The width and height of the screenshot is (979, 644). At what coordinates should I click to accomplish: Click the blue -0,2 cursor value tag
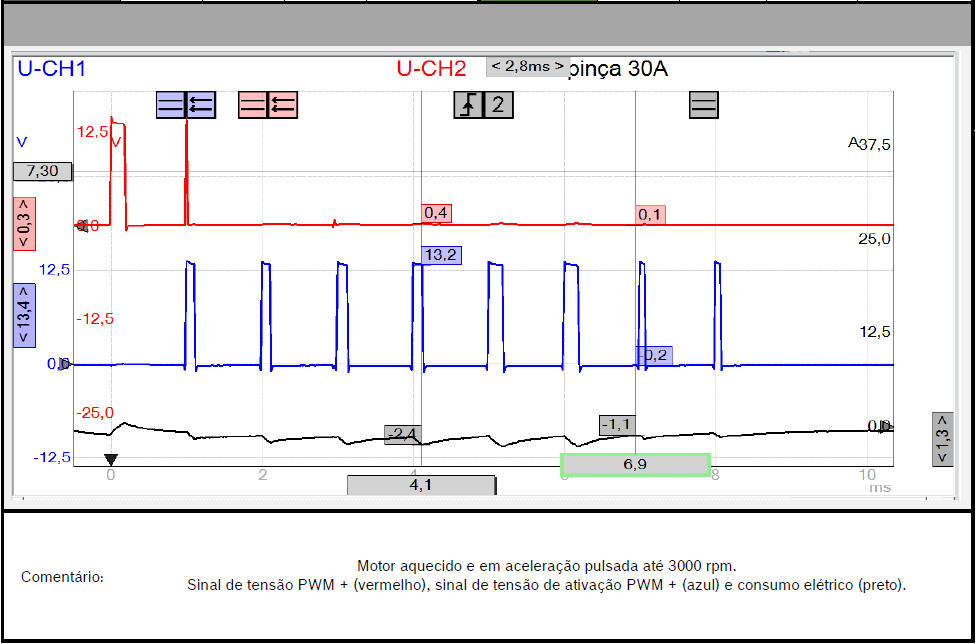[653, 355]
